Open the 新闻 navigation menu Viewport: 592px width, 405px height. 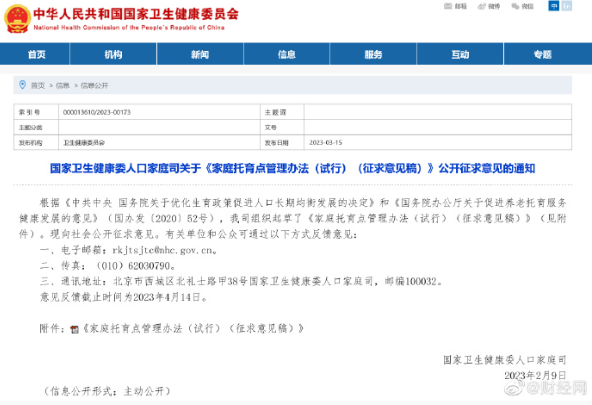pos(200,54)
